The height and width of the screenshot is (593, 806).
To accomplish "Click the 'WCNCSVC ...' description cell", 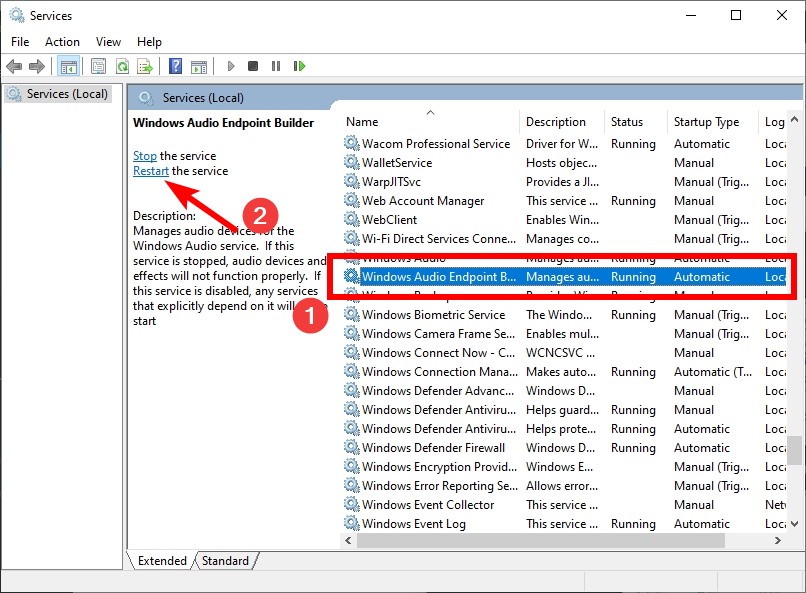I will [x=560, y=353].
